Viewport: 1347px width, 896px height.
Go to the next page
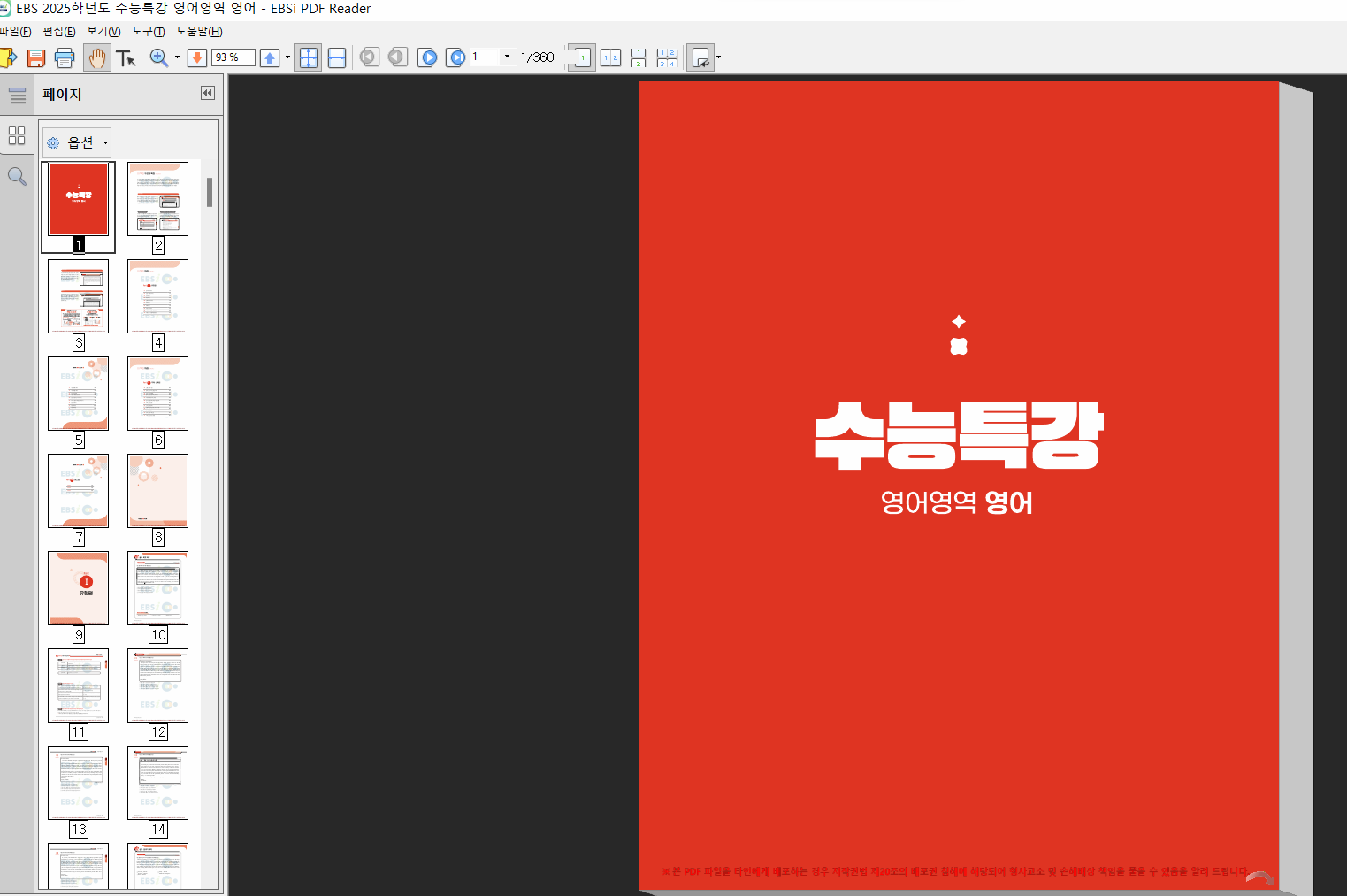[427, 57]
